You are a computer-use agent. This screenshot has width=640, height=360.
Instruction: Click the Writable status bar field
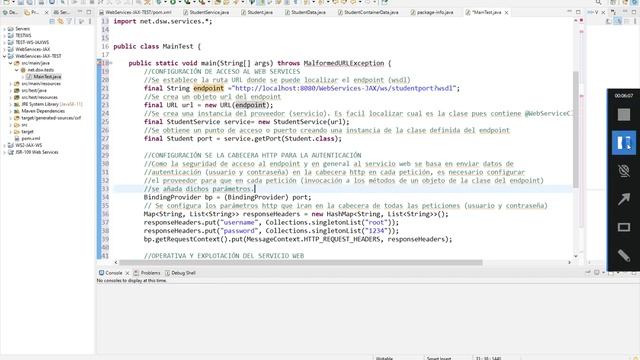[x=384, y=358]
